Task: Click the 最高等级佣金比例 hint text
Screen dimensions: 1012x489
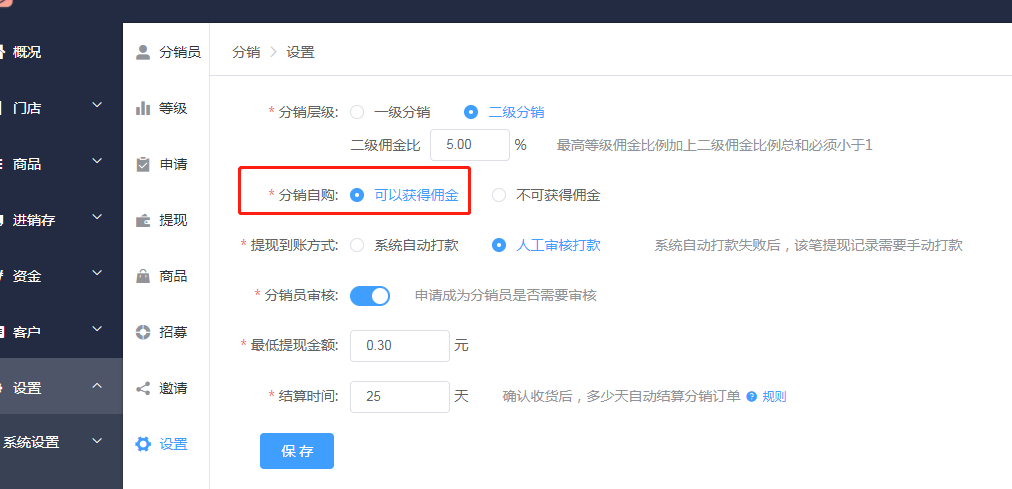Action: tap(714, 145)
